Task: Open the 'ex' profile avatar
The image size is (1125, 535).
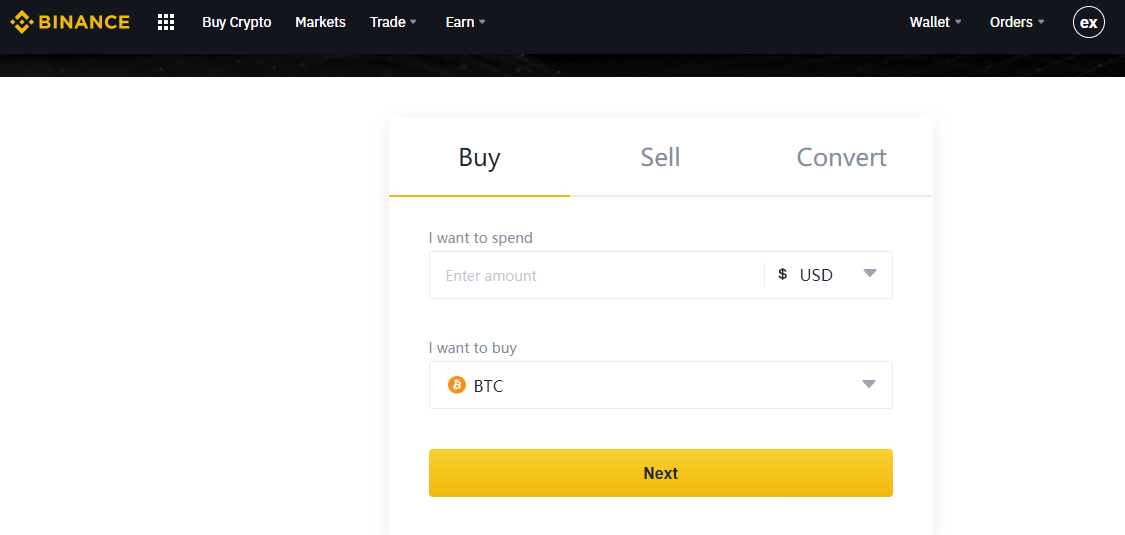Action: (1088, 22)
